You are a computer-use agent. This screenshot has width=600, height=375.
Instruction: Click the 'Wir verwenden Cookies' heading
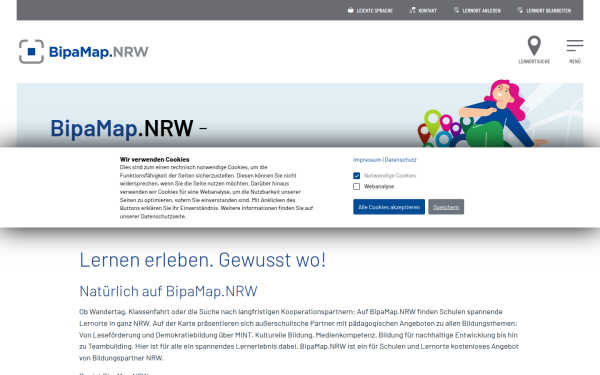[x=155, y=159]
